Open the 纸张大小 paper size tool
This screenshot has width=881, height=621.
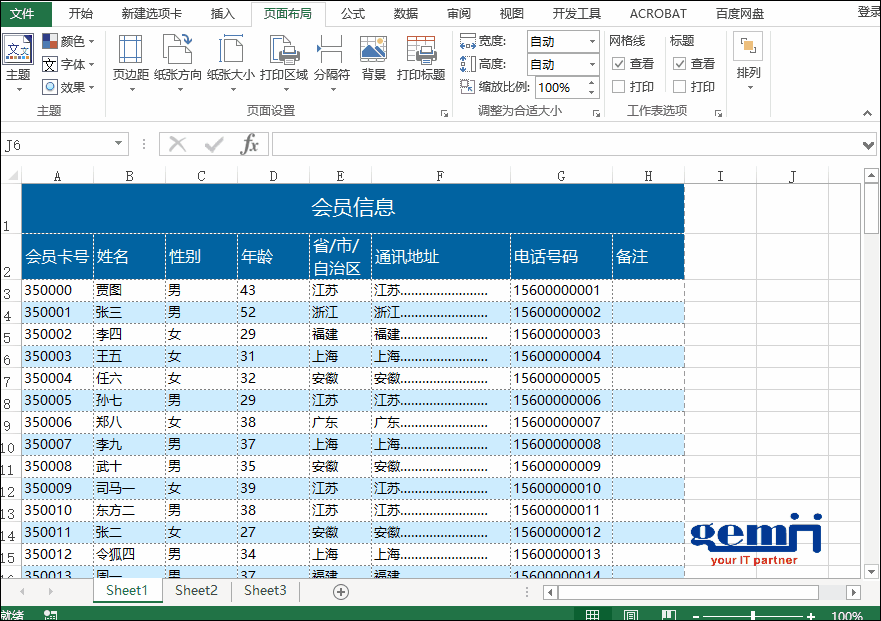231,58
